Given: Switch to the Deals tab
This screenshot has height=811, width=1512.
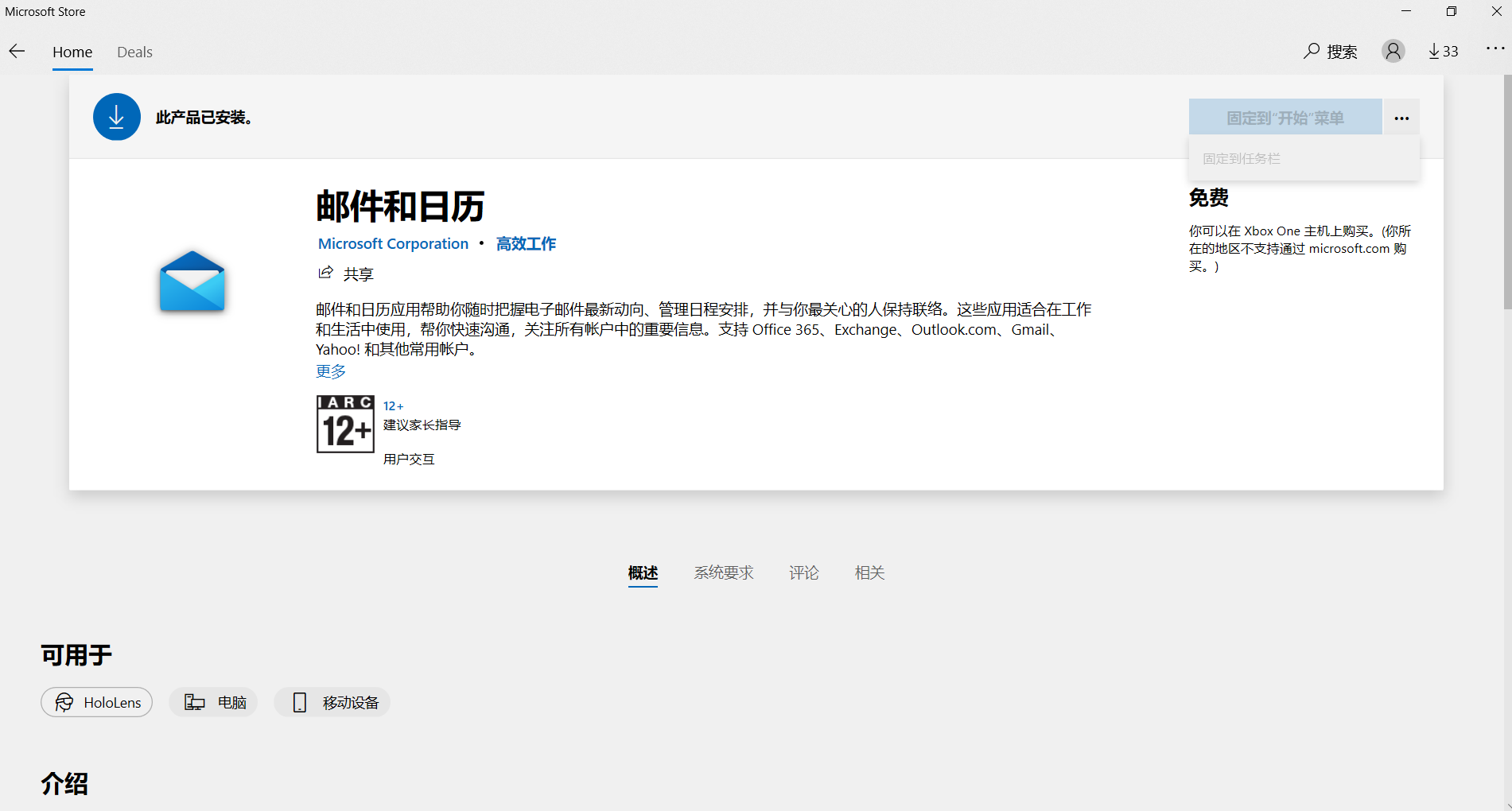Looking at the screenshot, I should click(x=134, y=52).
